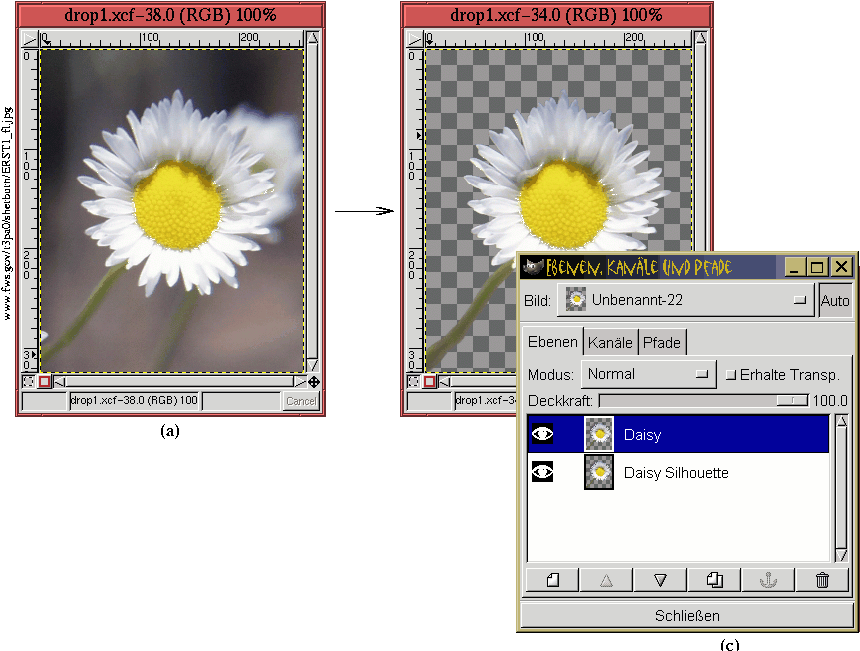Click the Schließen button

687,615
